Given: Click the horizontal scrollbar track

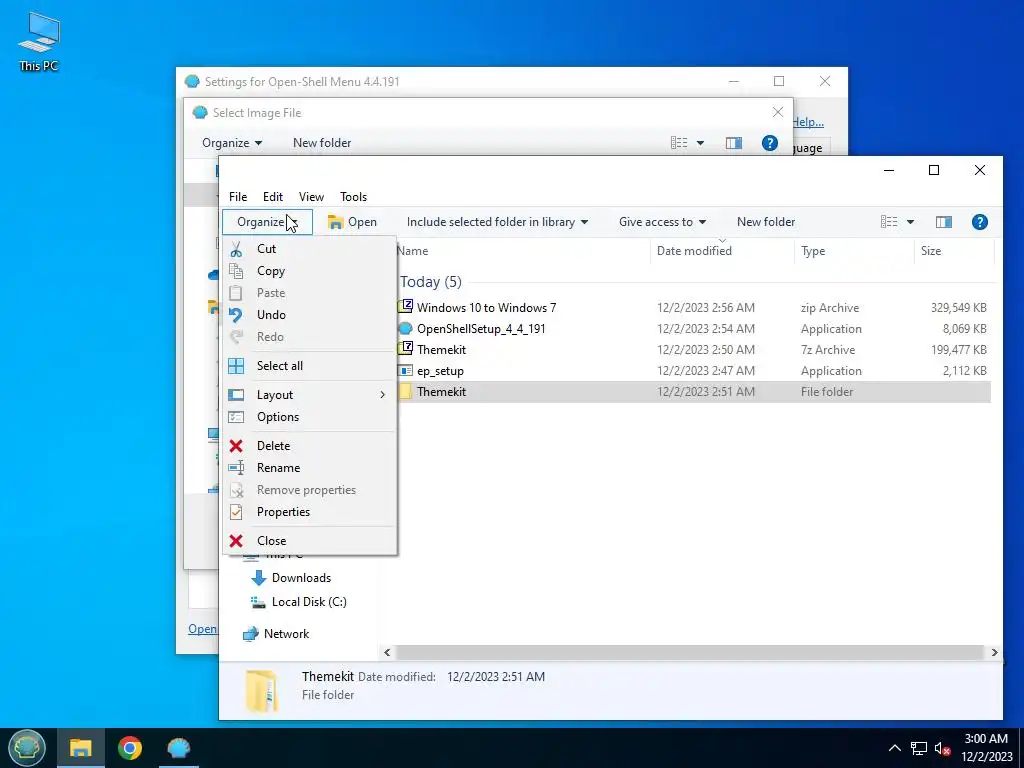Looking at the screenshot, I should pyautogui.click(x=690, y=652).
